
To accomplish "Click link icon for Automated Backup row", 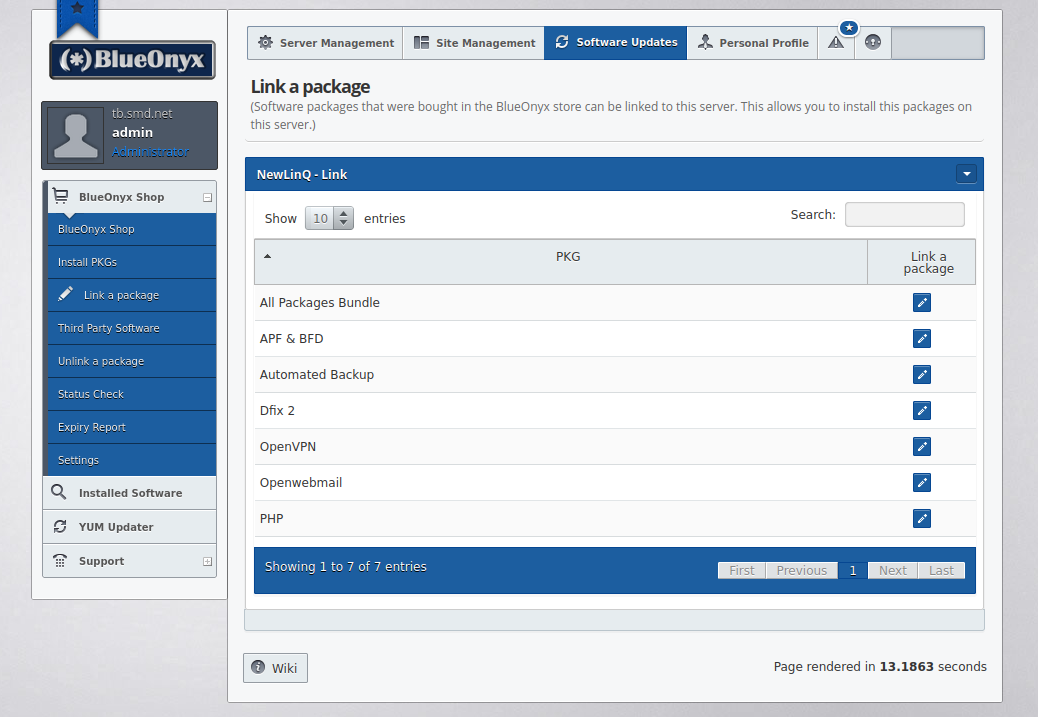I will pos(921,375).
